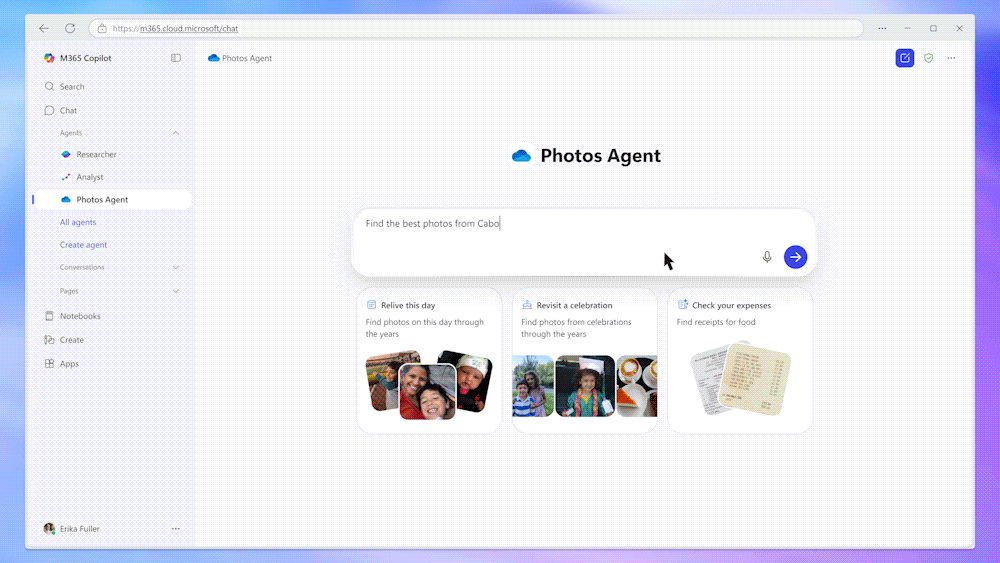Viewport: 1000px width, 563px height.
Task: Select the Researcher agent
Action: [96, 155]
